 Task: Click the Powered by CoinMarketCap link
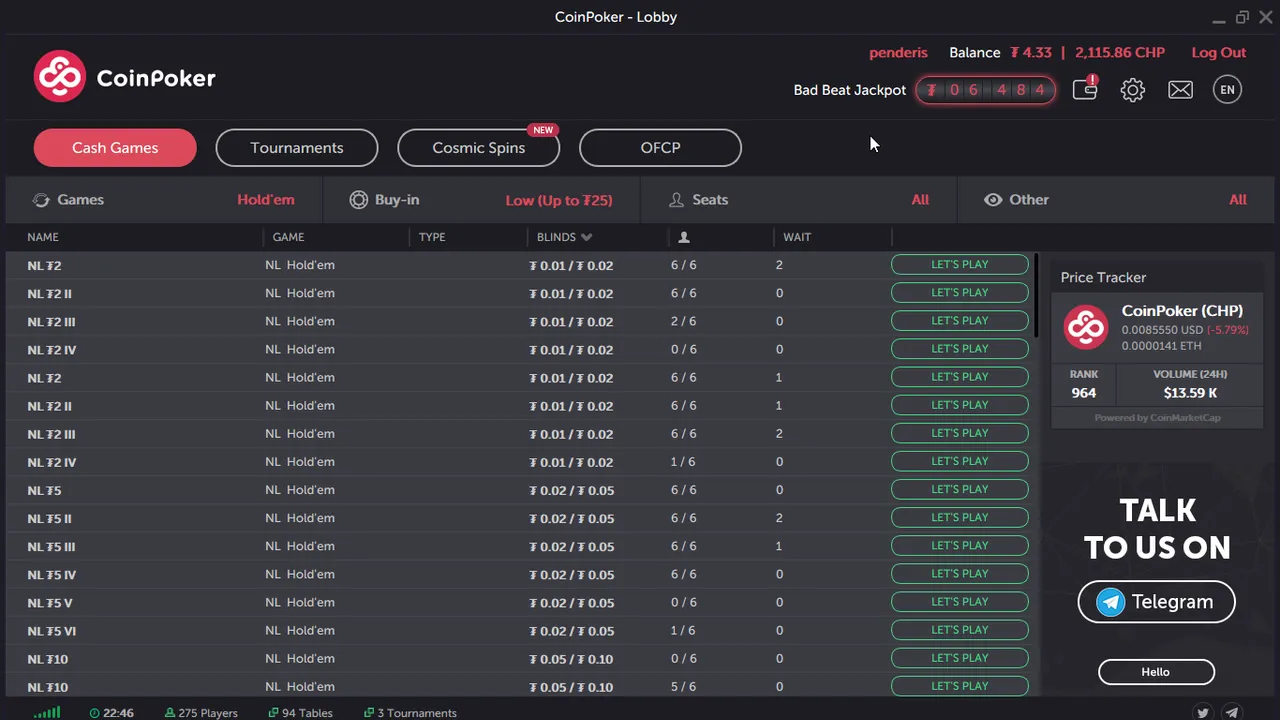(1157, 418)
